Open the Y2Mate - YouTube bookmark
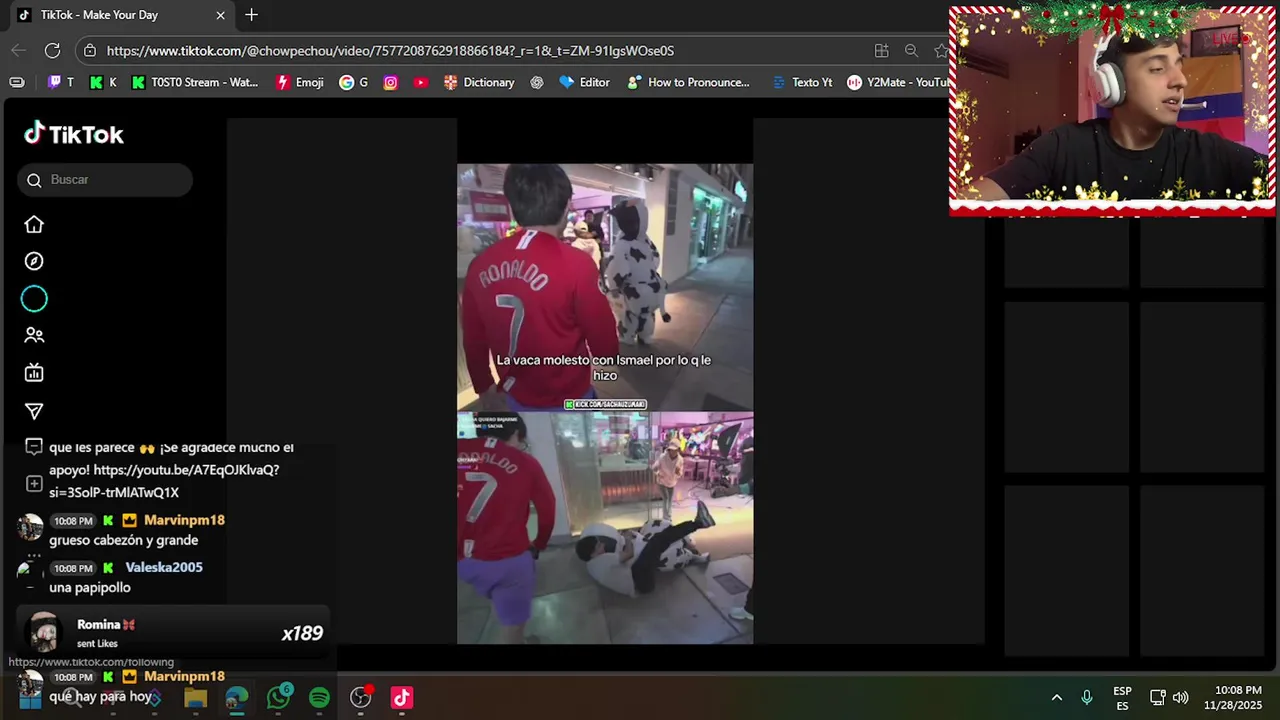 [898, 82]
